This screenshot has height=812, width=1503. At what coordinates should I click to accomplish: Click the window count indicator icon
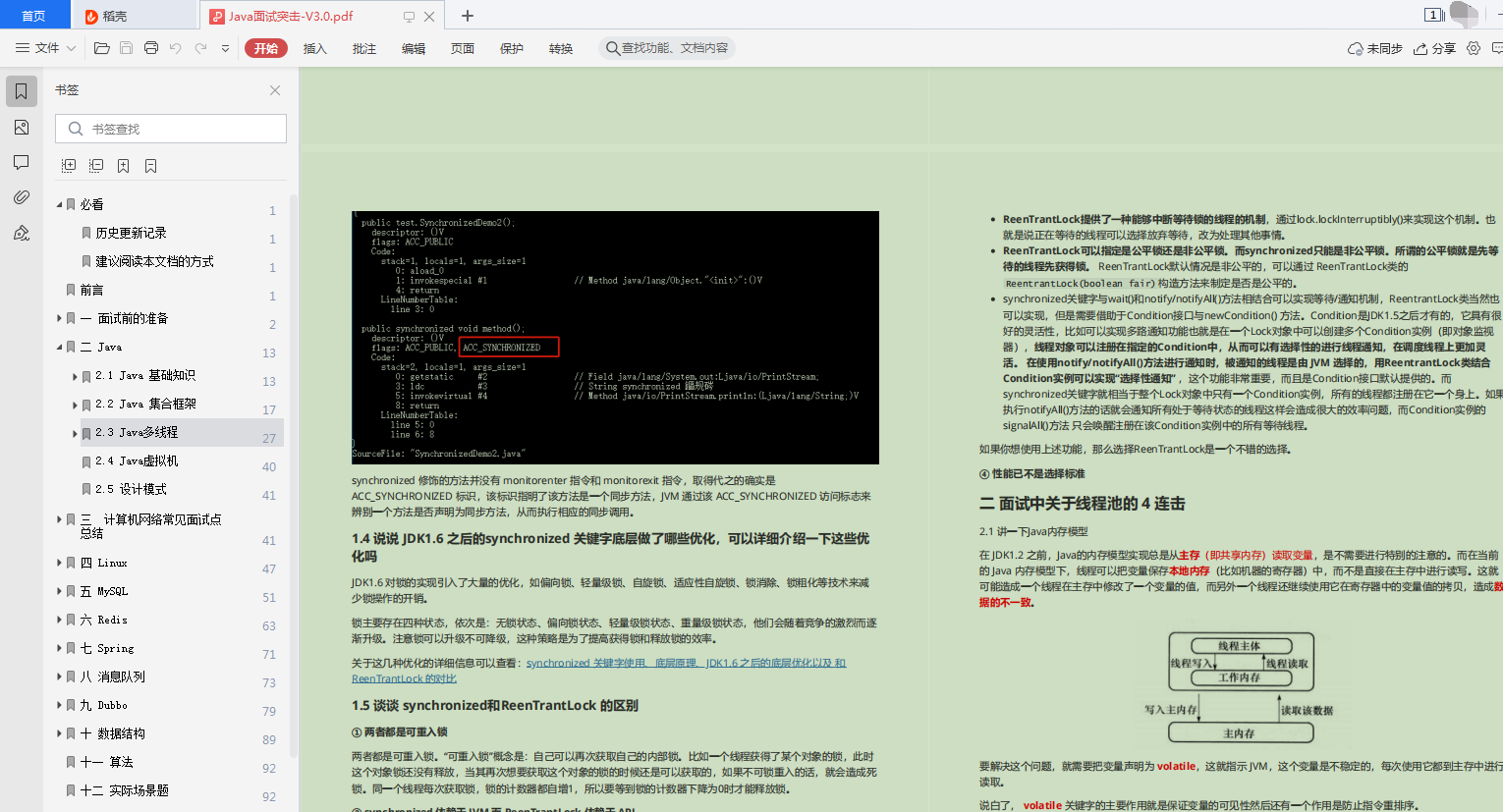point(1433,15)
